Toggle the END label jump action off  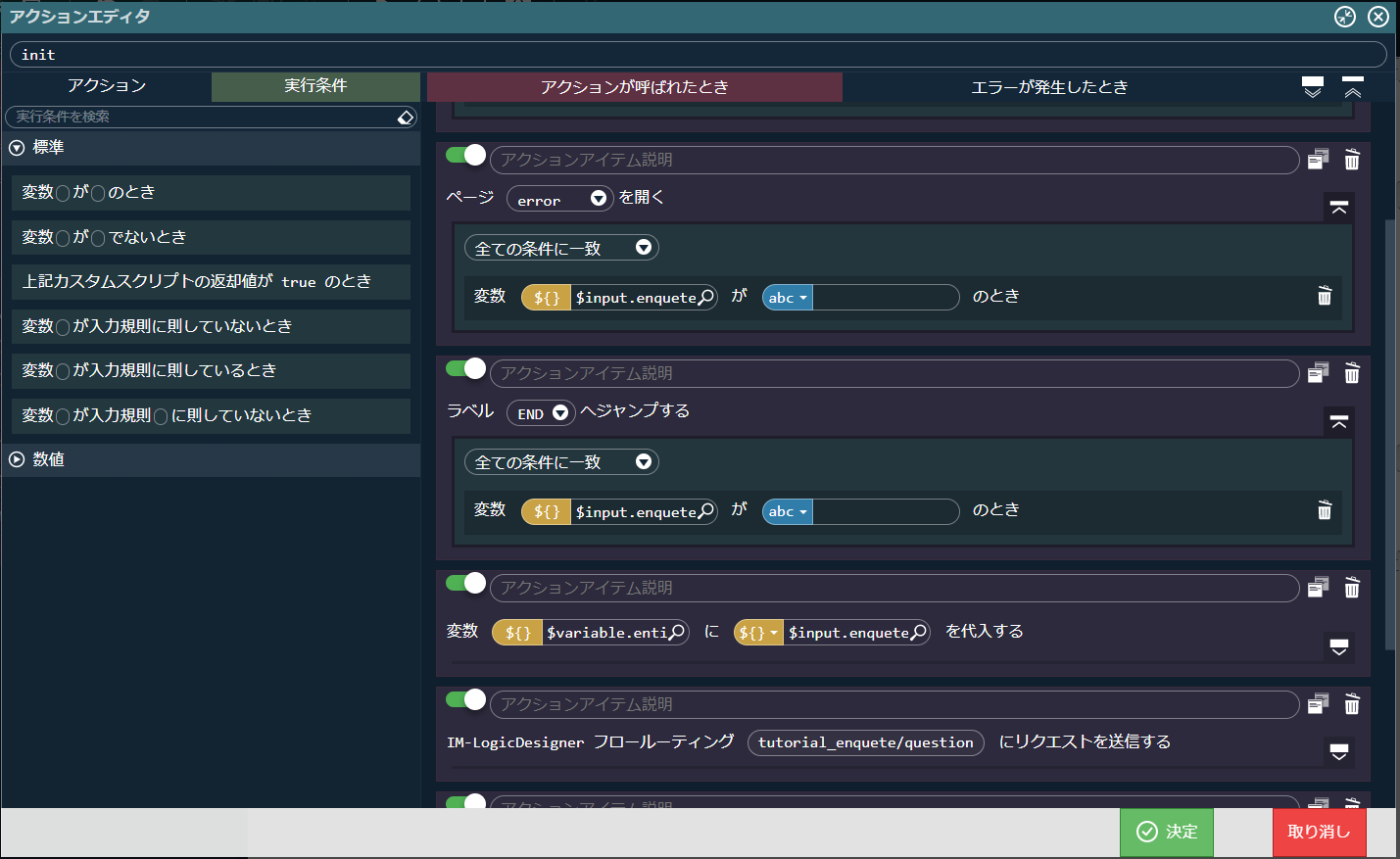click(465, 368)
